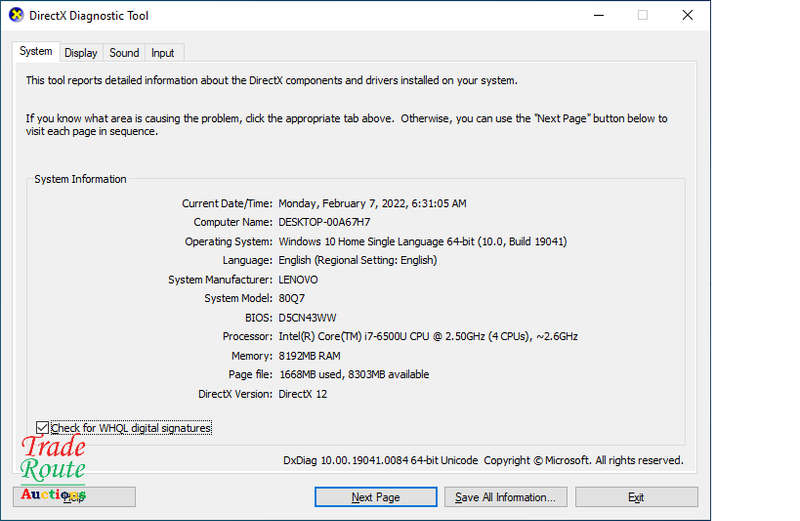This screenshot has width=800, height=521.
Task: Click the manufacturer value LENOVO
Action: coord(298,280)
